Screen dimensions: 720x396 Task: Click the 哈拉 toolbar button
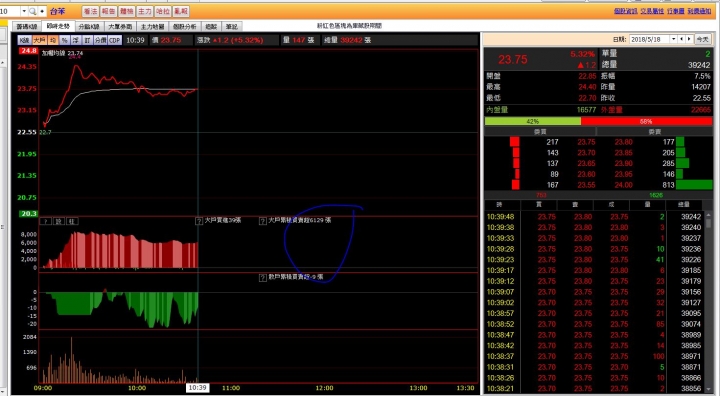click(x=163, y=11)
